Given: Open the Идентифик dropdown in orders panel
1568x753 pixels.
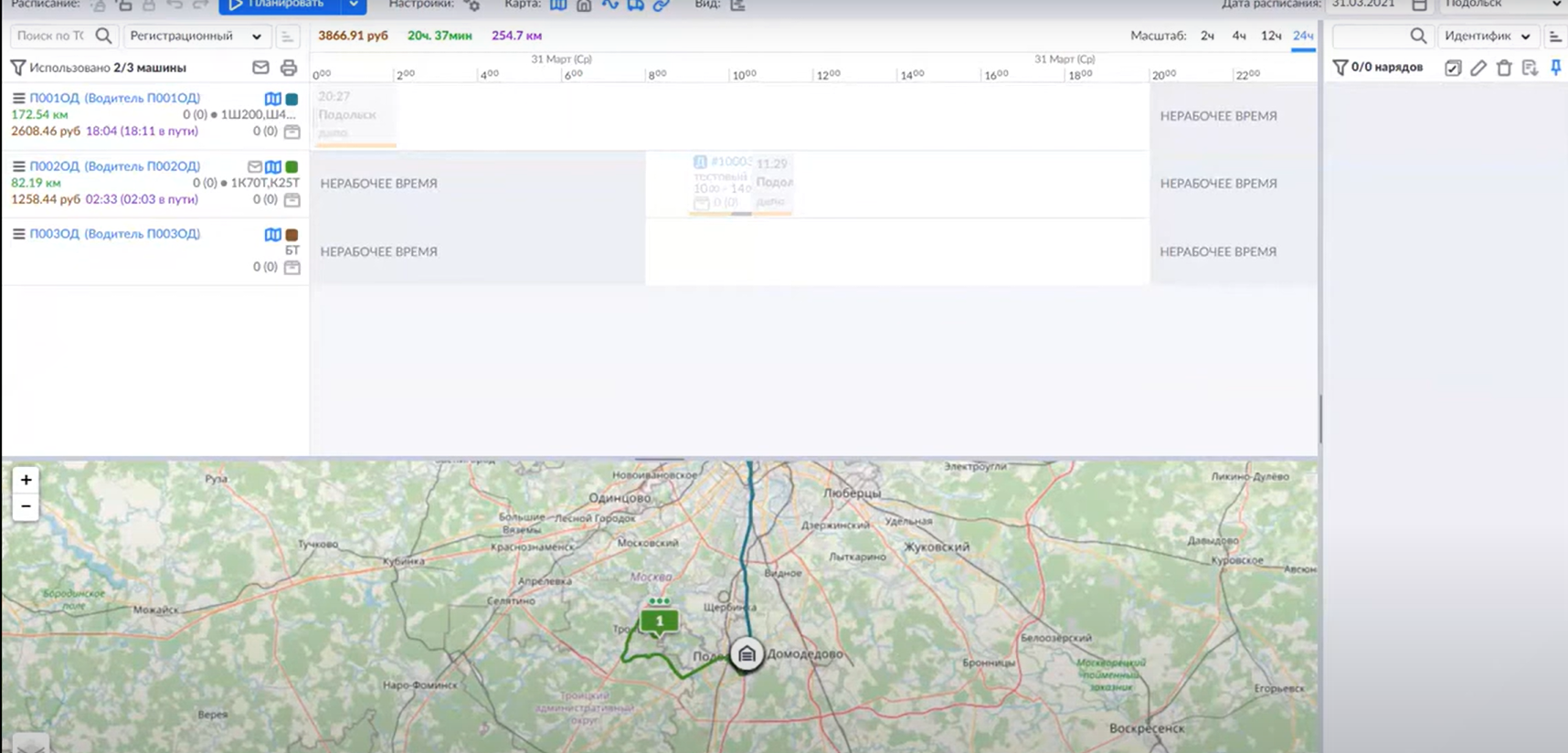Looking at the screenshot, I should (x=1487, y=37).
